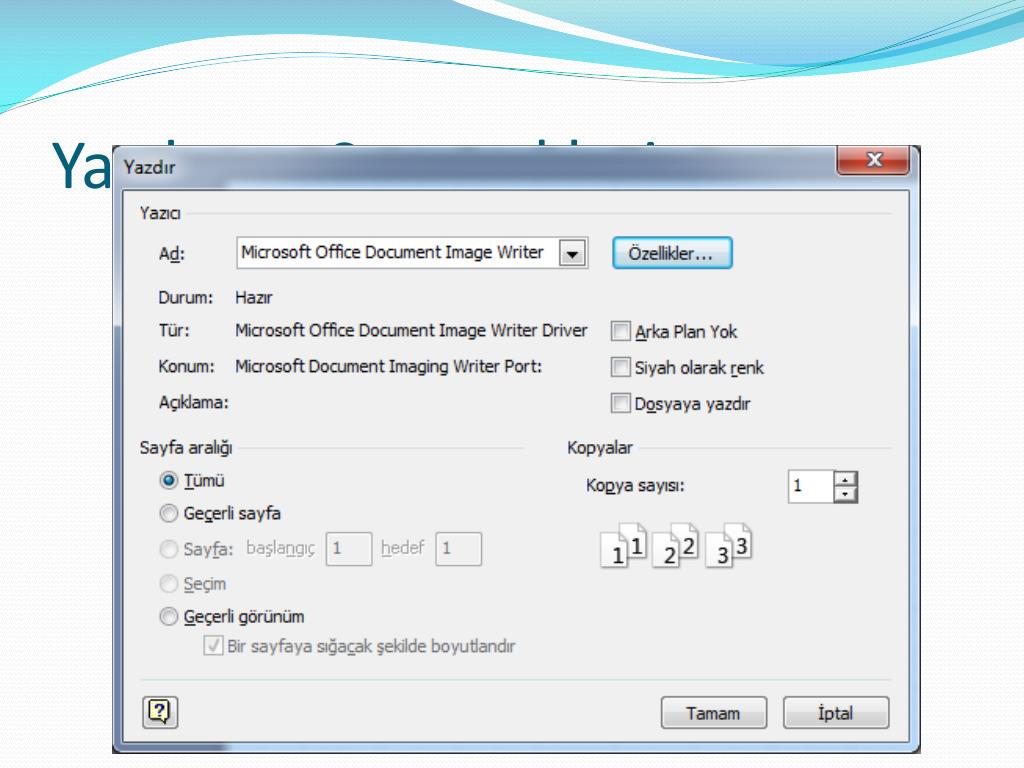Viewport: 1024px width, 768px height.
Task: Click the Microsoft Office Document Image Writer combo box
Action: pos(412,253)
